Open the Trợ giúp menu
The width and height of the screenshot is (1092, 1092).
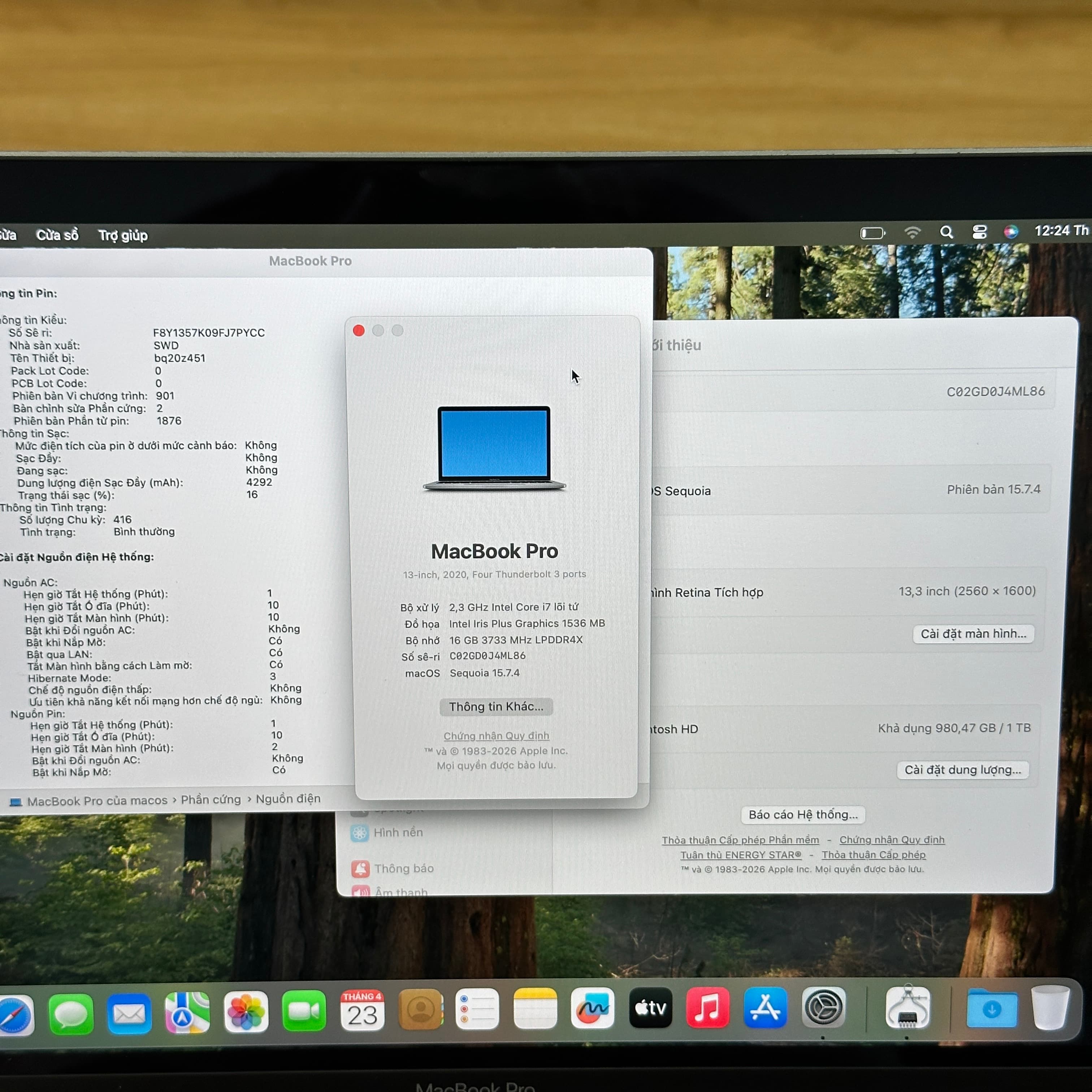pos(123,235)
